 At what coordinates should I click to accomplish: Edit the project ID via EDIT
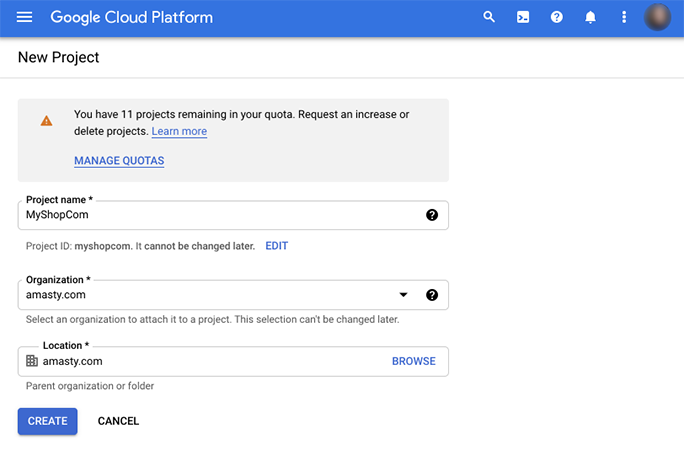pyautogui.click(x=277, y=246)
